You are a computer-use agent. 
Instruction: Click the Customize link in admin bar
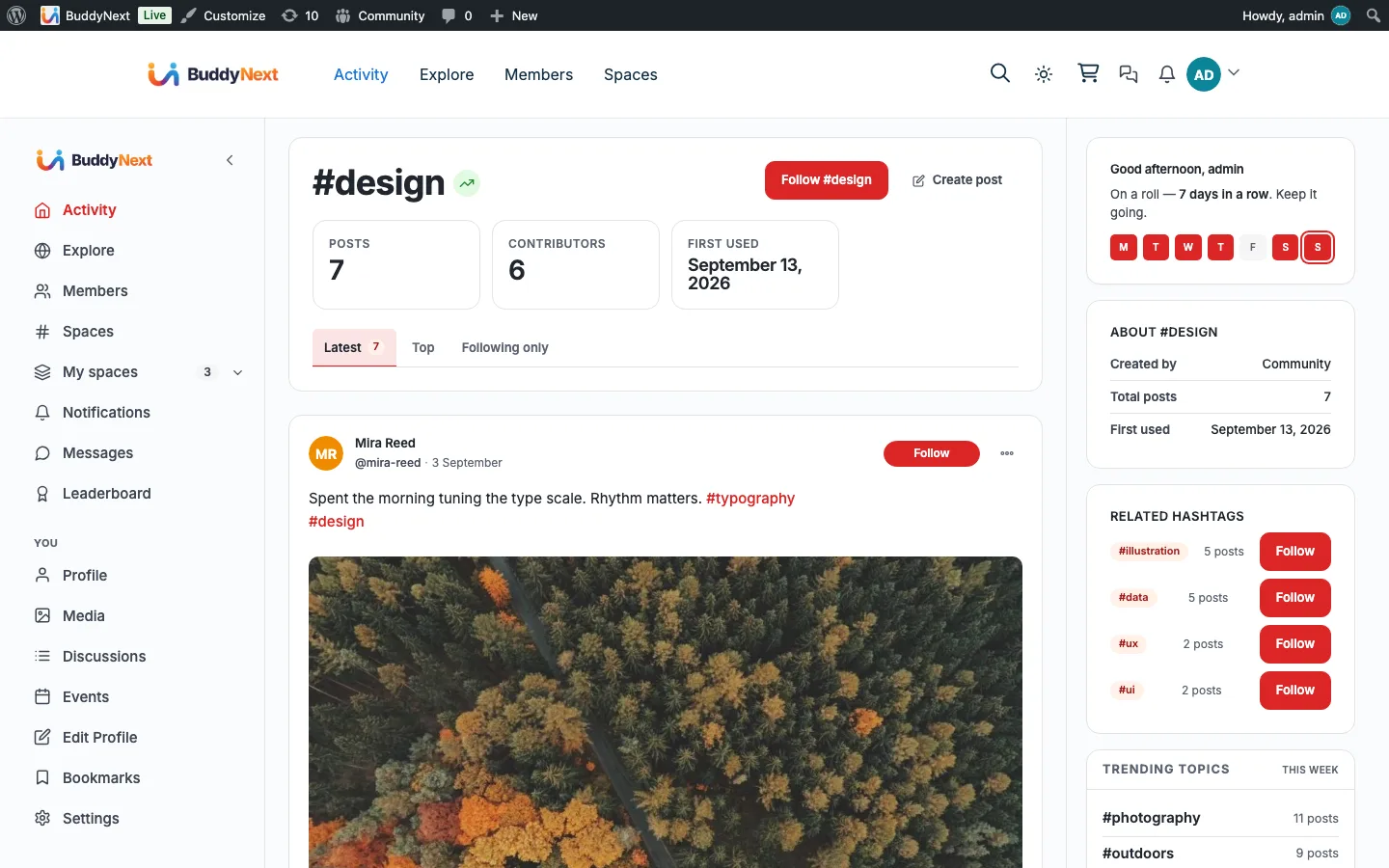(x=224, y=15)
